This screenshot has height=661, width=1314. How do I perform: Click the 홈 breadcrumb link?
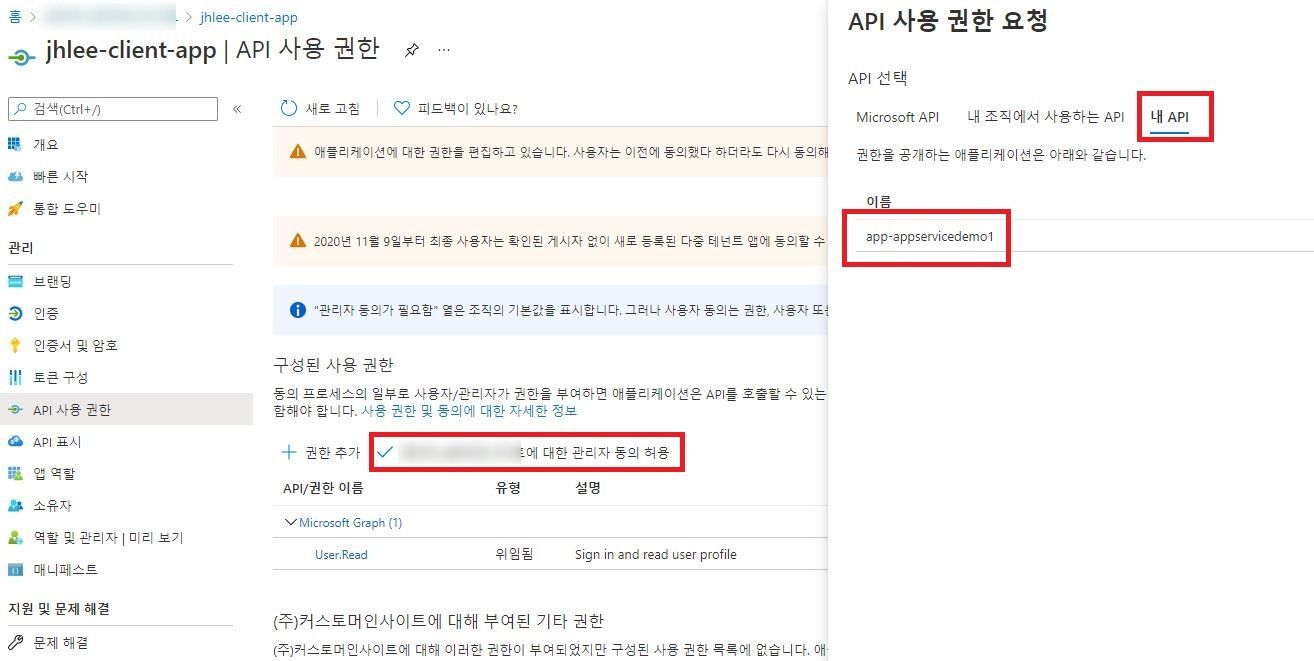click(x=14, y=17)
